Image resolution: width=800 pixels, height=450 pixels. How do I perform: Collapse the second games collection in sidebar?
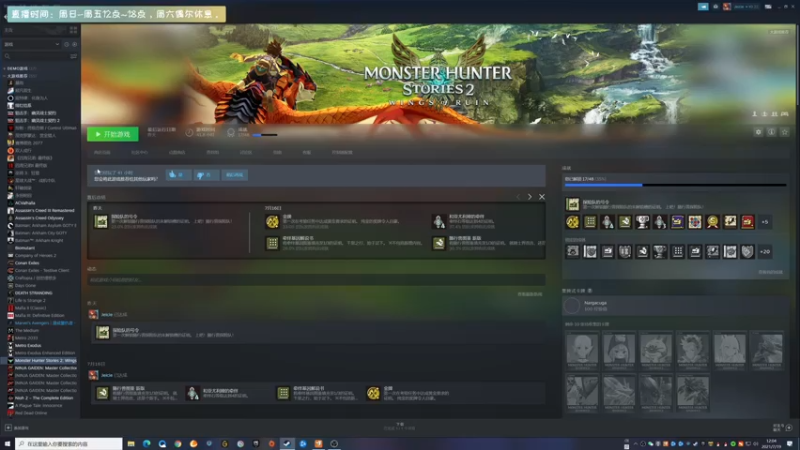(5, 76)
